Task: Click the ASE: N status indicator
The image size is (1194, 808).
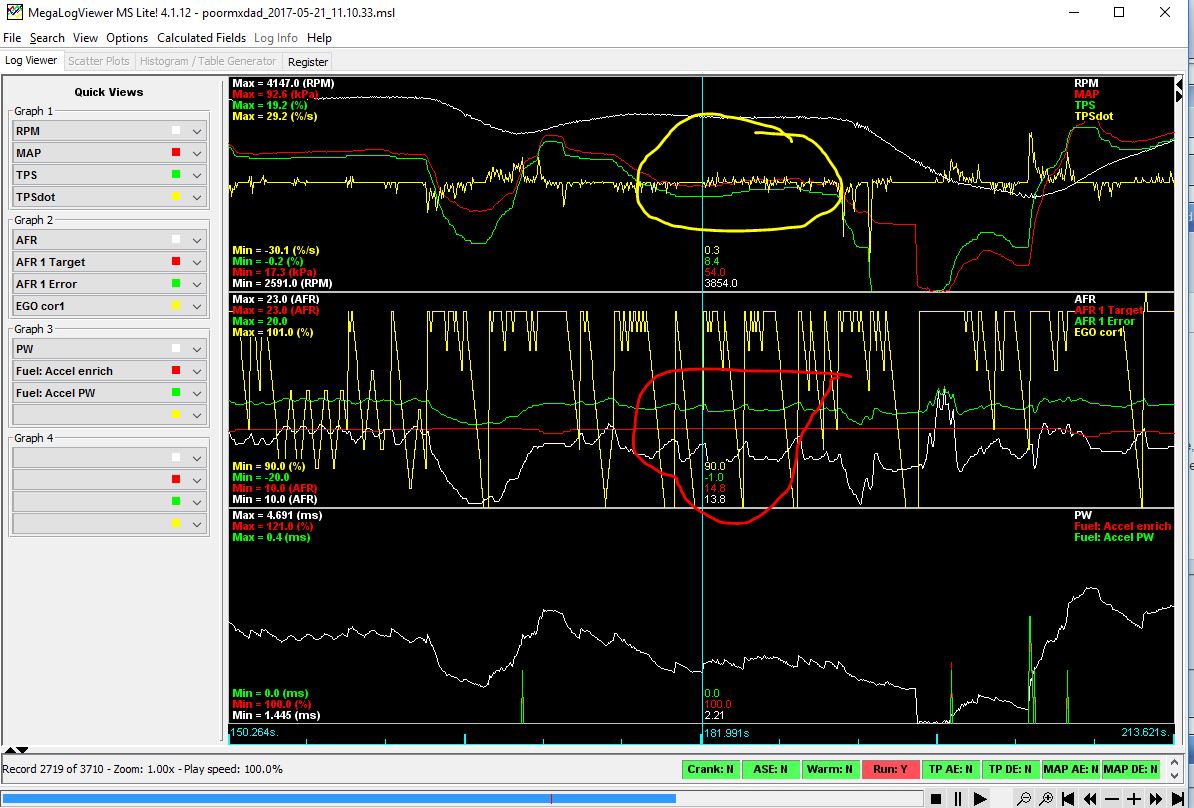Action: click(x=771, y=769)
